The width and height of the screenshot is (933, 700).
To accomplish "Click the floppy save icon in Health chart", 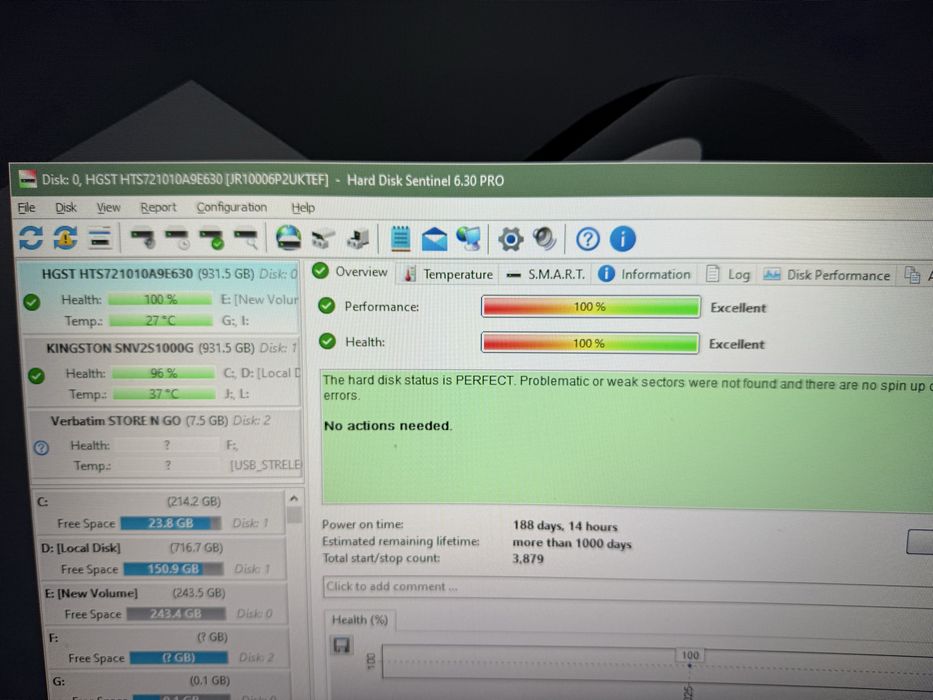I will 342,645.
